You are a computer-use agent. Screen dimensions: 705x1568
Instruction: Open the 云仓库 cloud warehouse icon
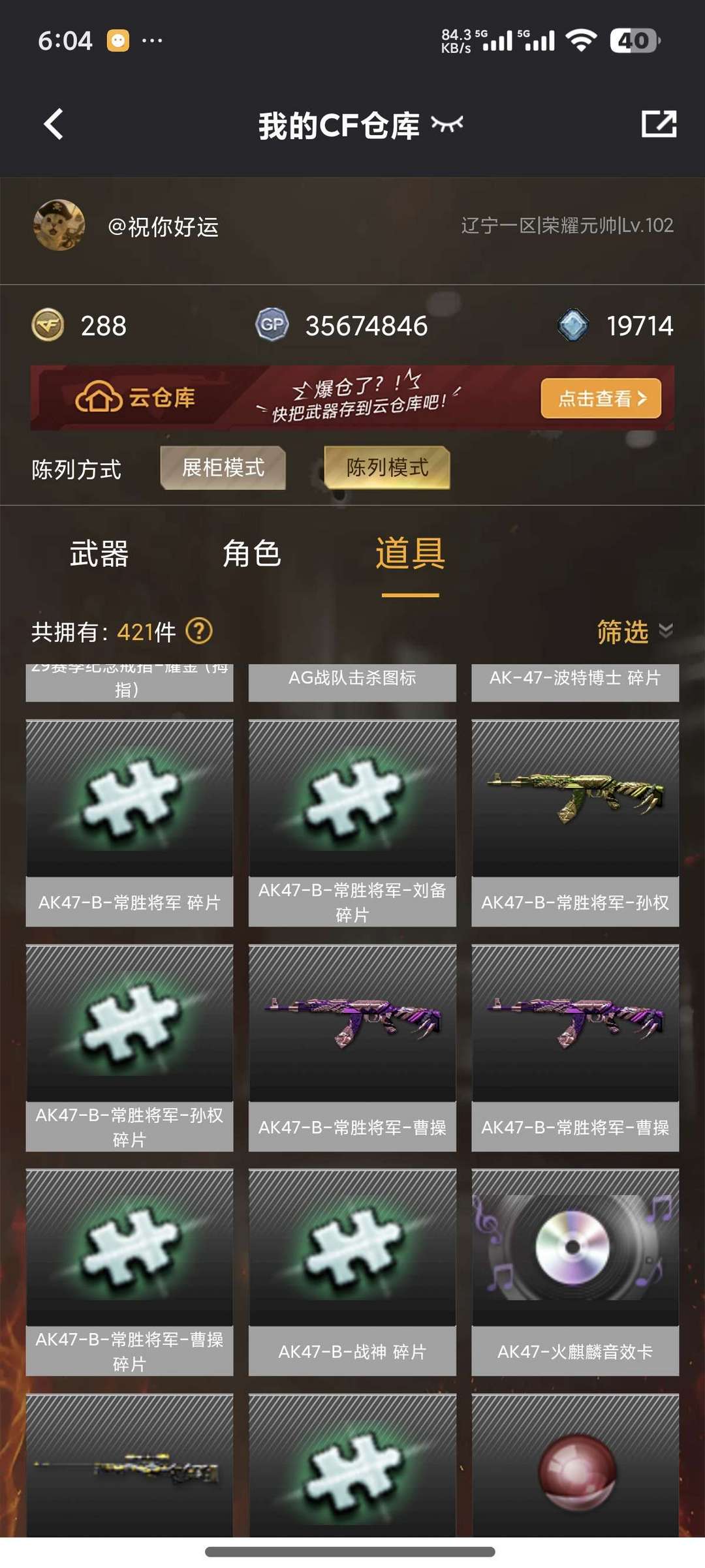tap(98, 397)
